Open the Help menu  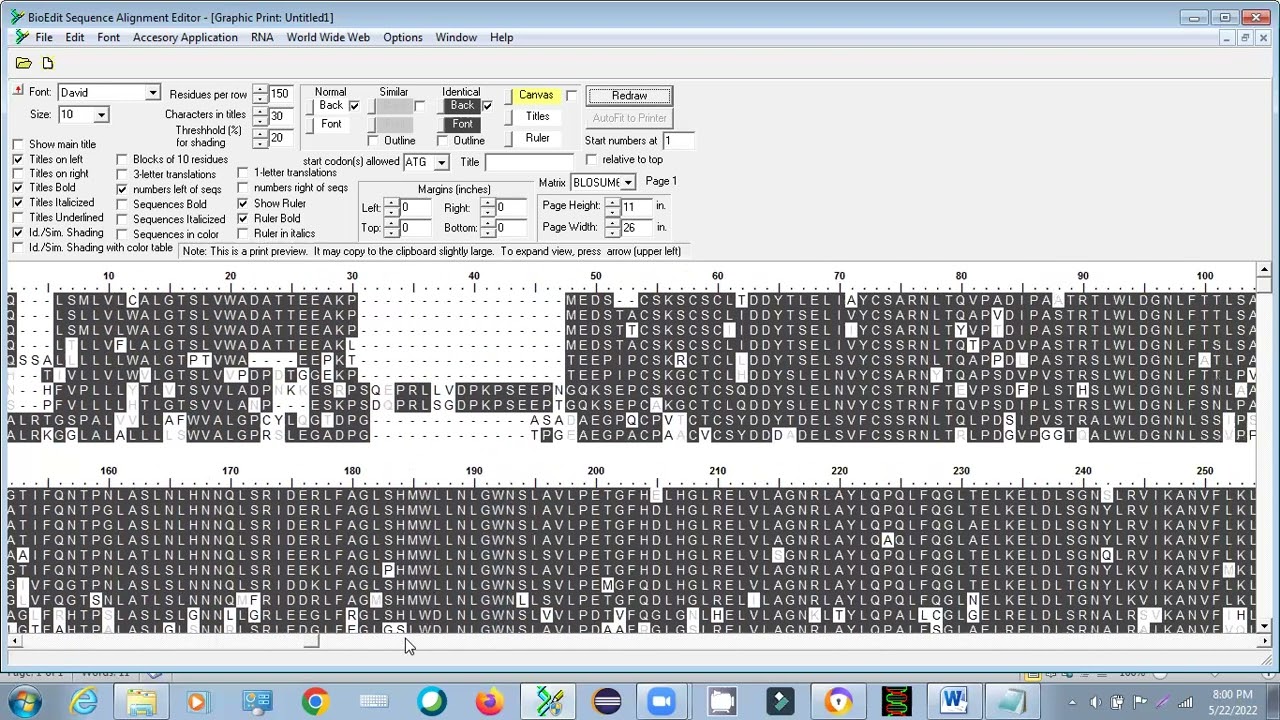(501, 38)
